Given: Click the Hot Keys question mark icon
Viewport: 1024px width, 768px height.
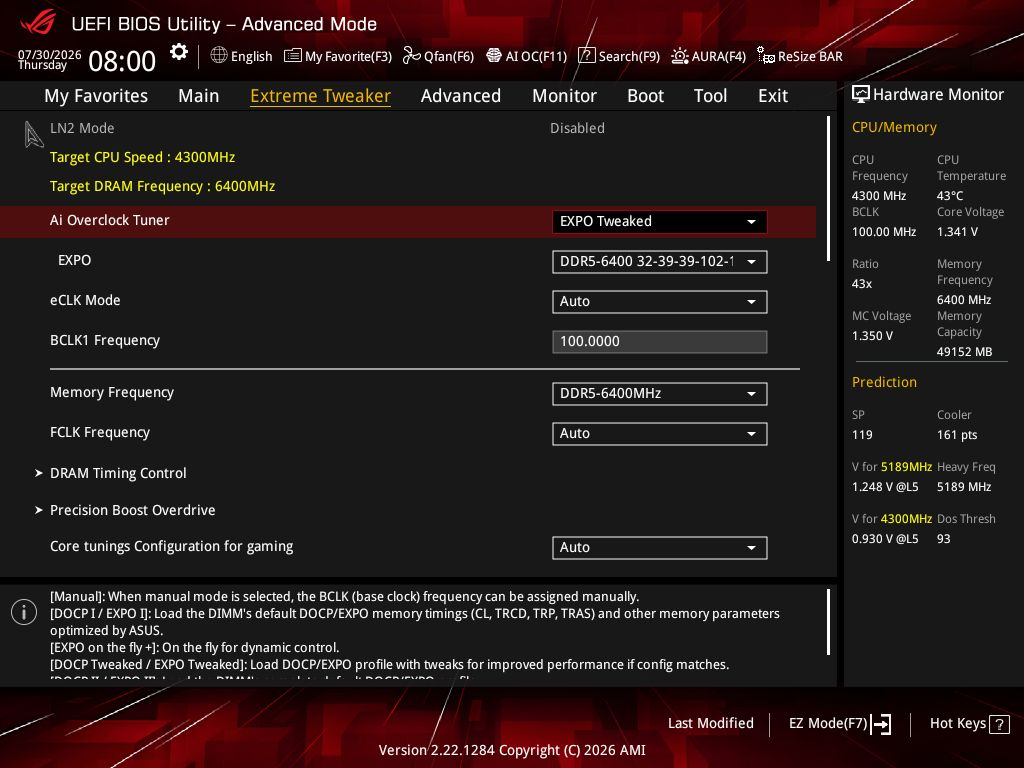Looking at the screenshot, I should 999,724.
